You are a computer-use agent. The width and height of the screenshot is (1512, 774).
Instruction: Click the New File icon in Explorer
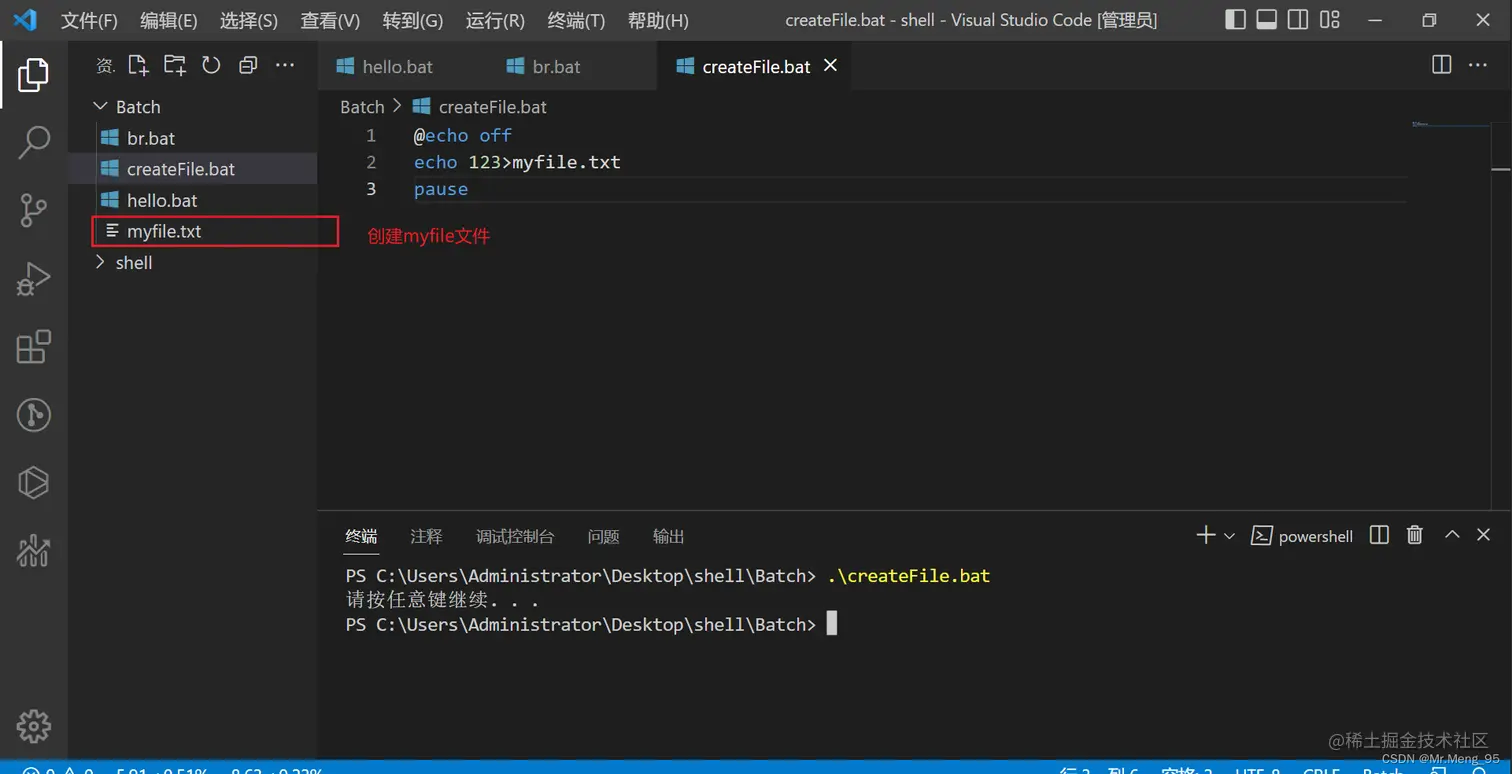(x=138, y=66)
